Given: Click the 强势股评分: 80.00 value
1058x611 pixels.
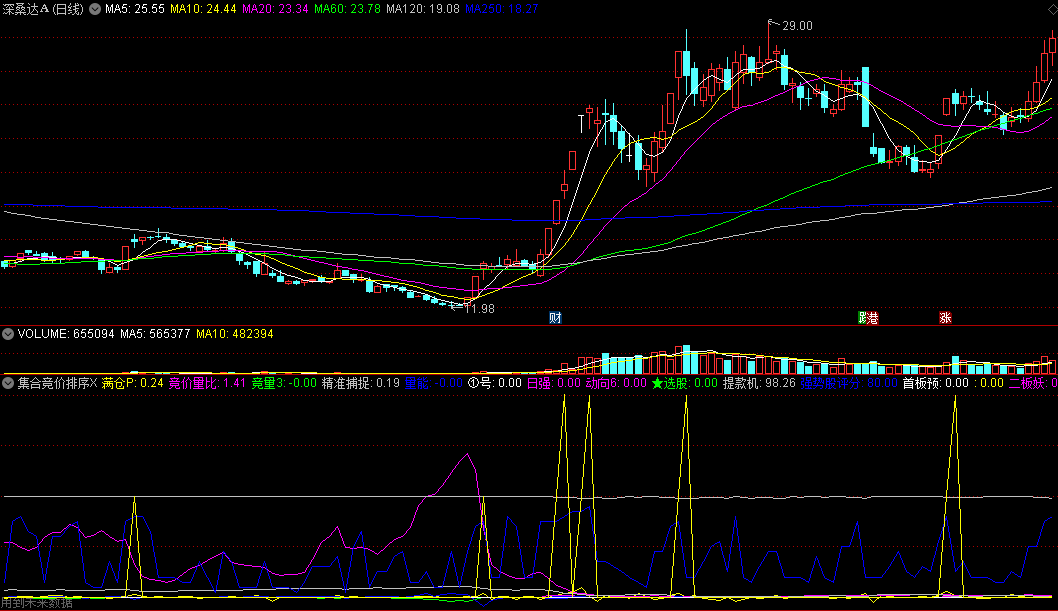Looking at the screenshot, I should tap(850, 383).
